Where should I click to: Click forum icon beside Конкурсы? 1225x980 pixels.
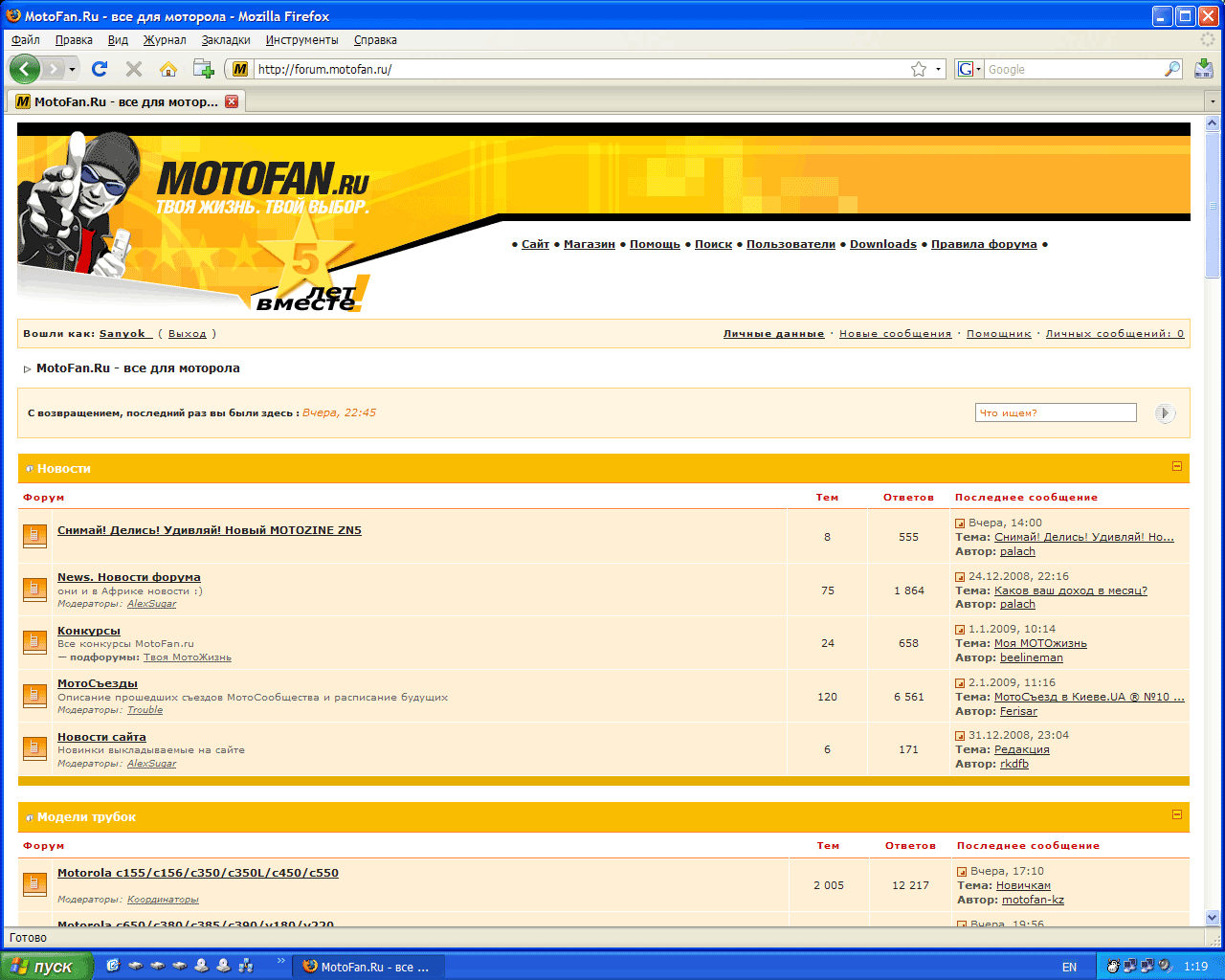(34, 643)
